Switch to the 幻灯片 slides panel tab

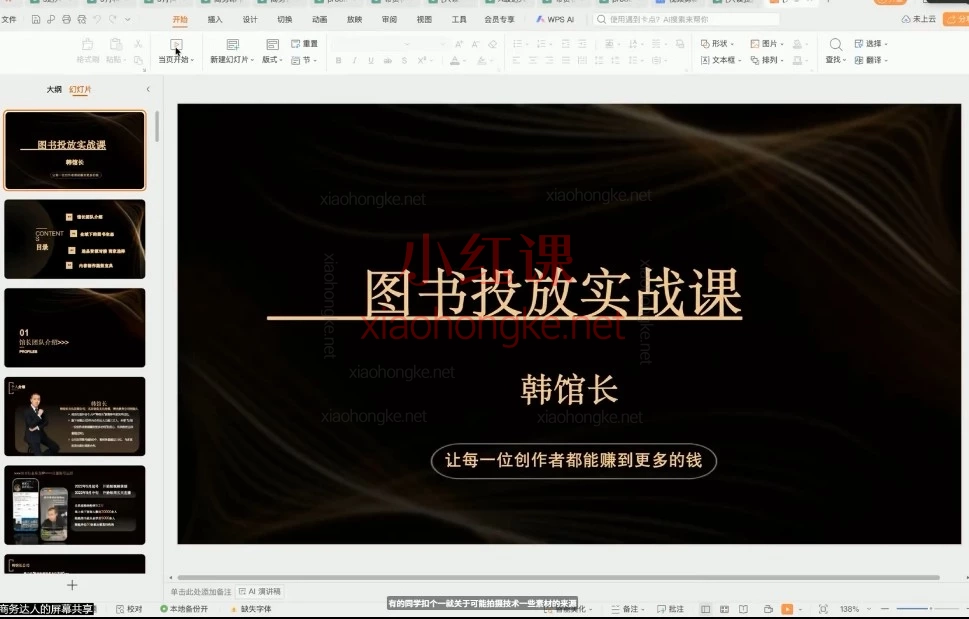[80, 90]
